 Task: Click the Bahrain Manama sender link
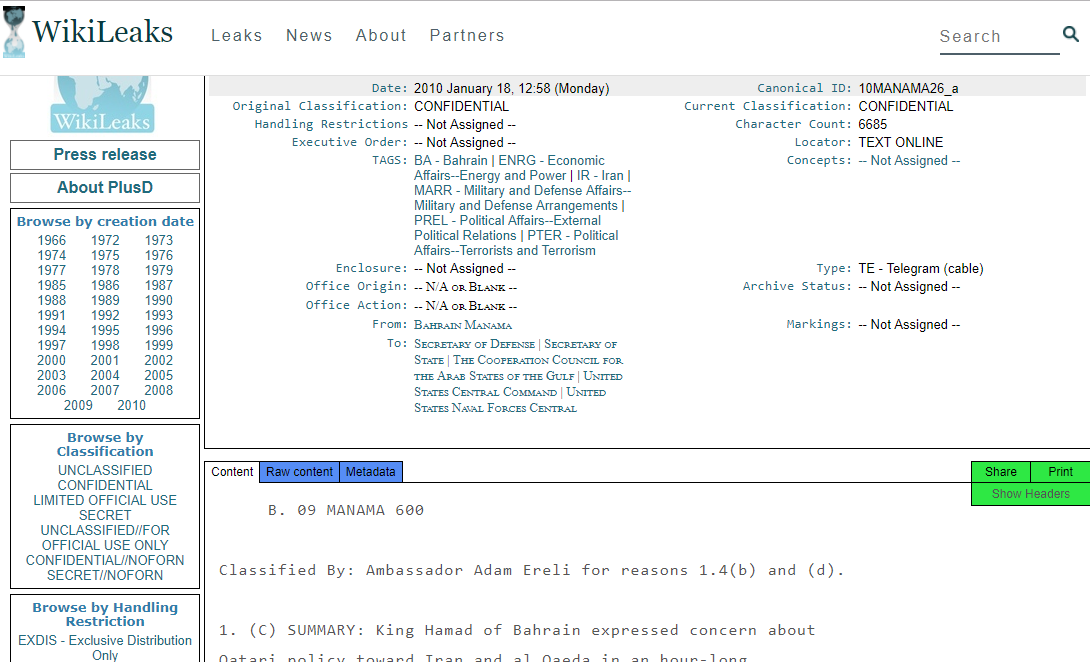point(463,325)
